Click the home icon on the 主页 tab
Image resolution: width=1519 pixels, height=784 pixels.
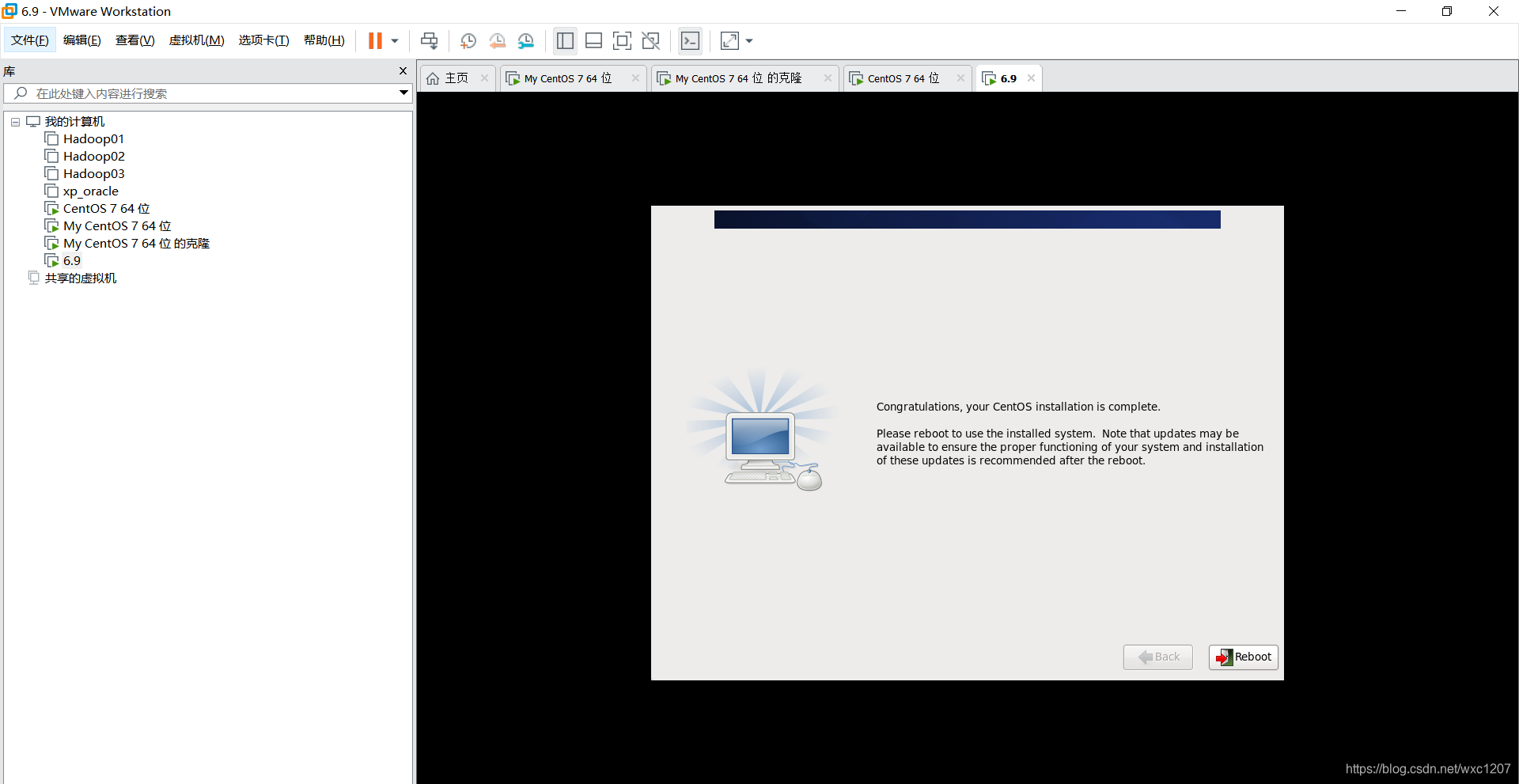tap(433, 78)
